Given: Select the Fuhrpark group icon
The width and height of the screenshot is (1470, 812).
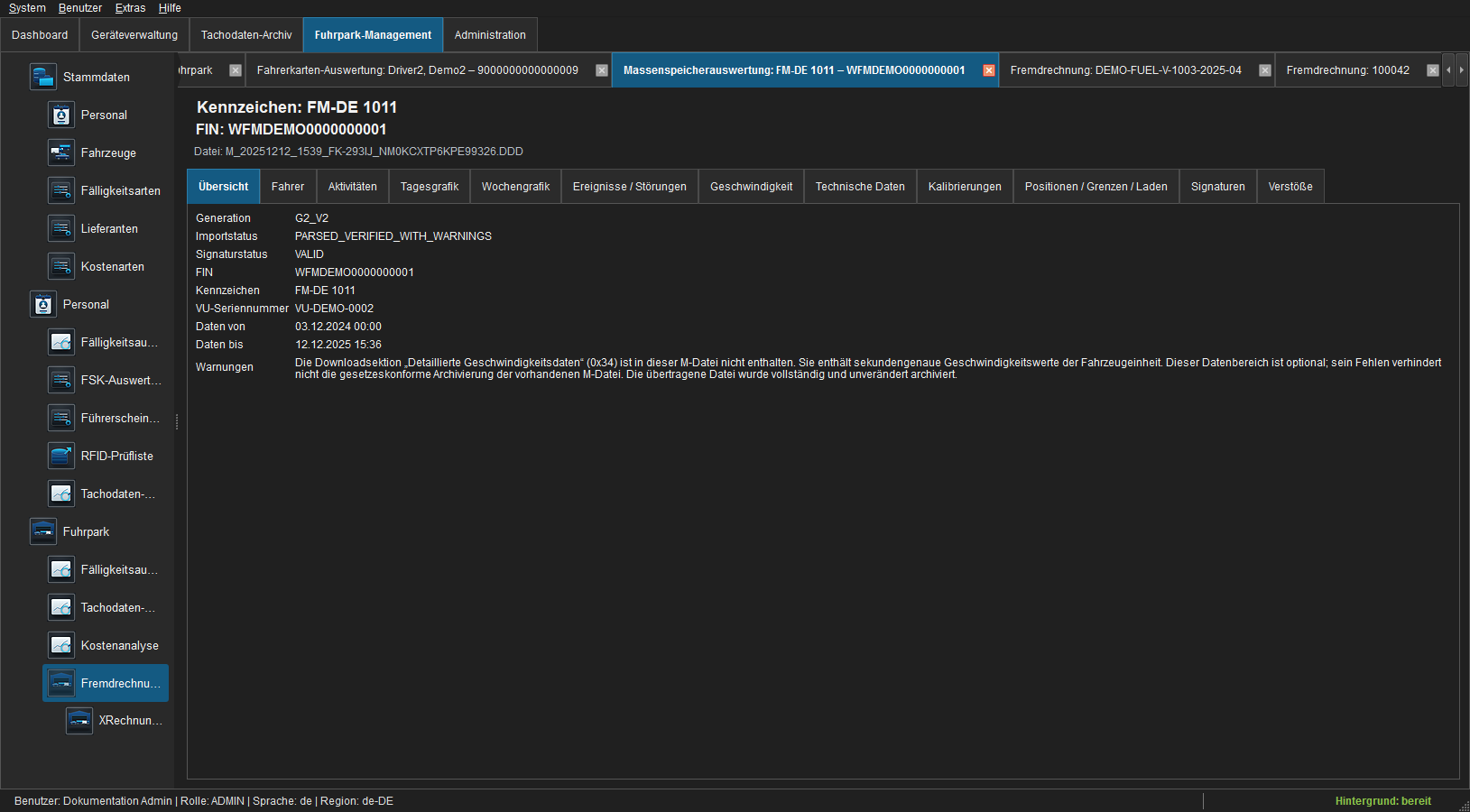Looking at the screenshot, I should (43, 531).
